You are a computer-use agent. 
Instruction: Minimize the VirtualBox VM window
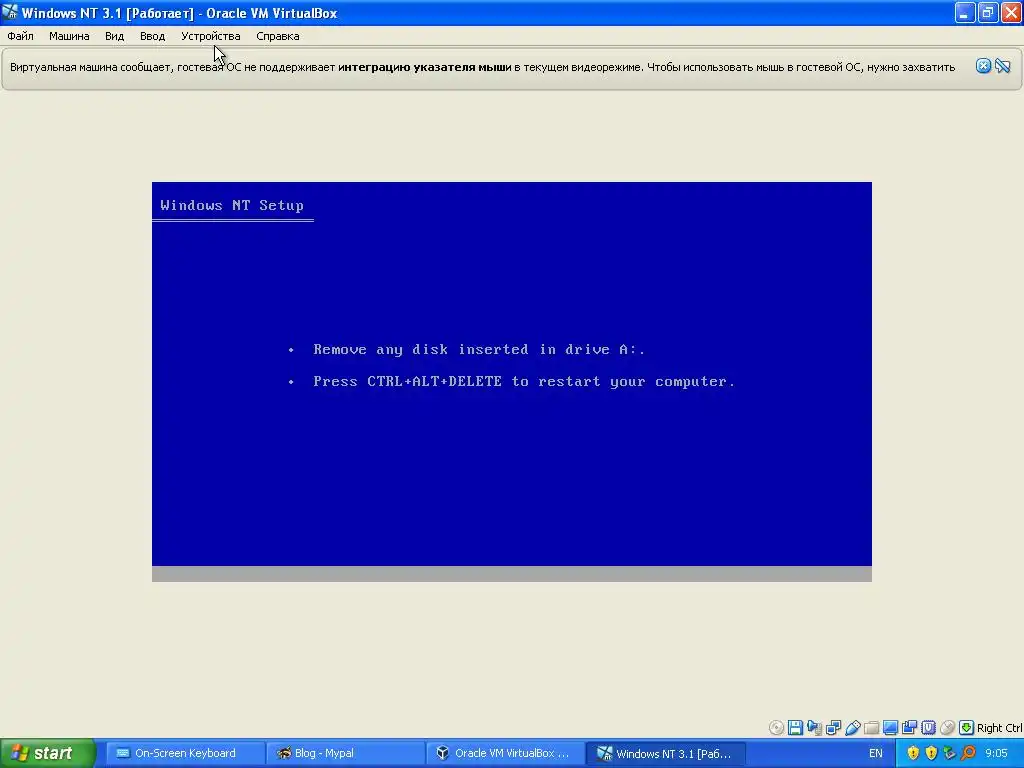965,12
